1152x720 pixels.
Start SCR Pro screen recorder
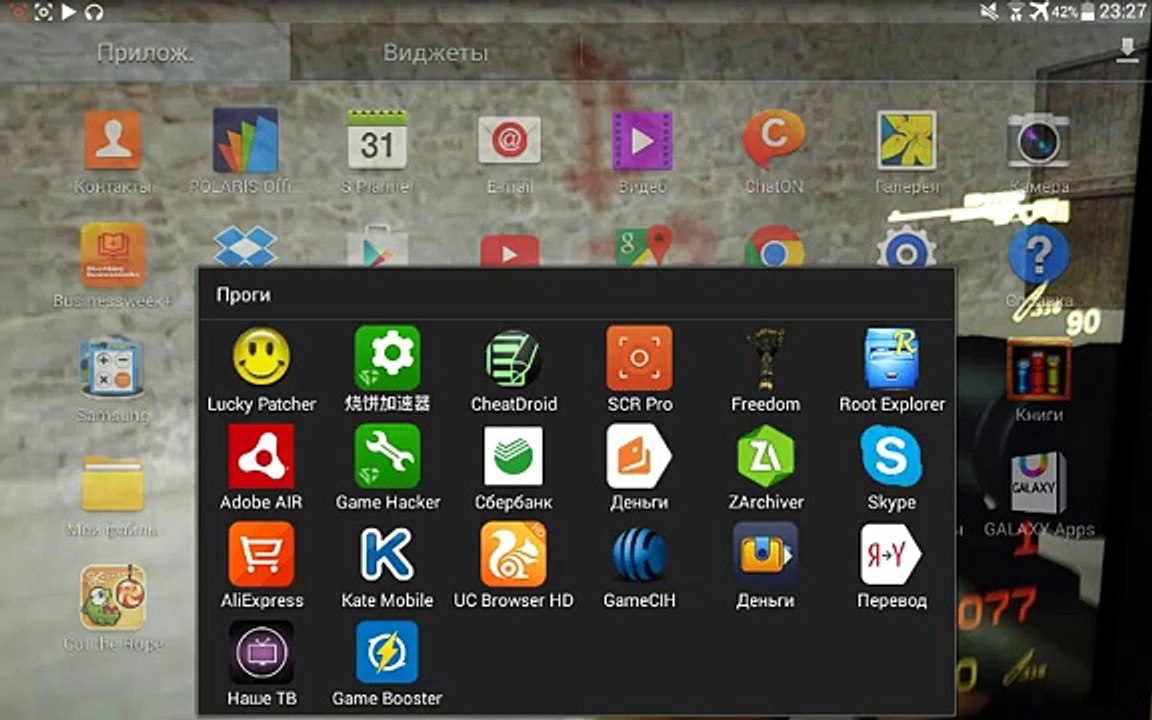[x=639, y=358]
